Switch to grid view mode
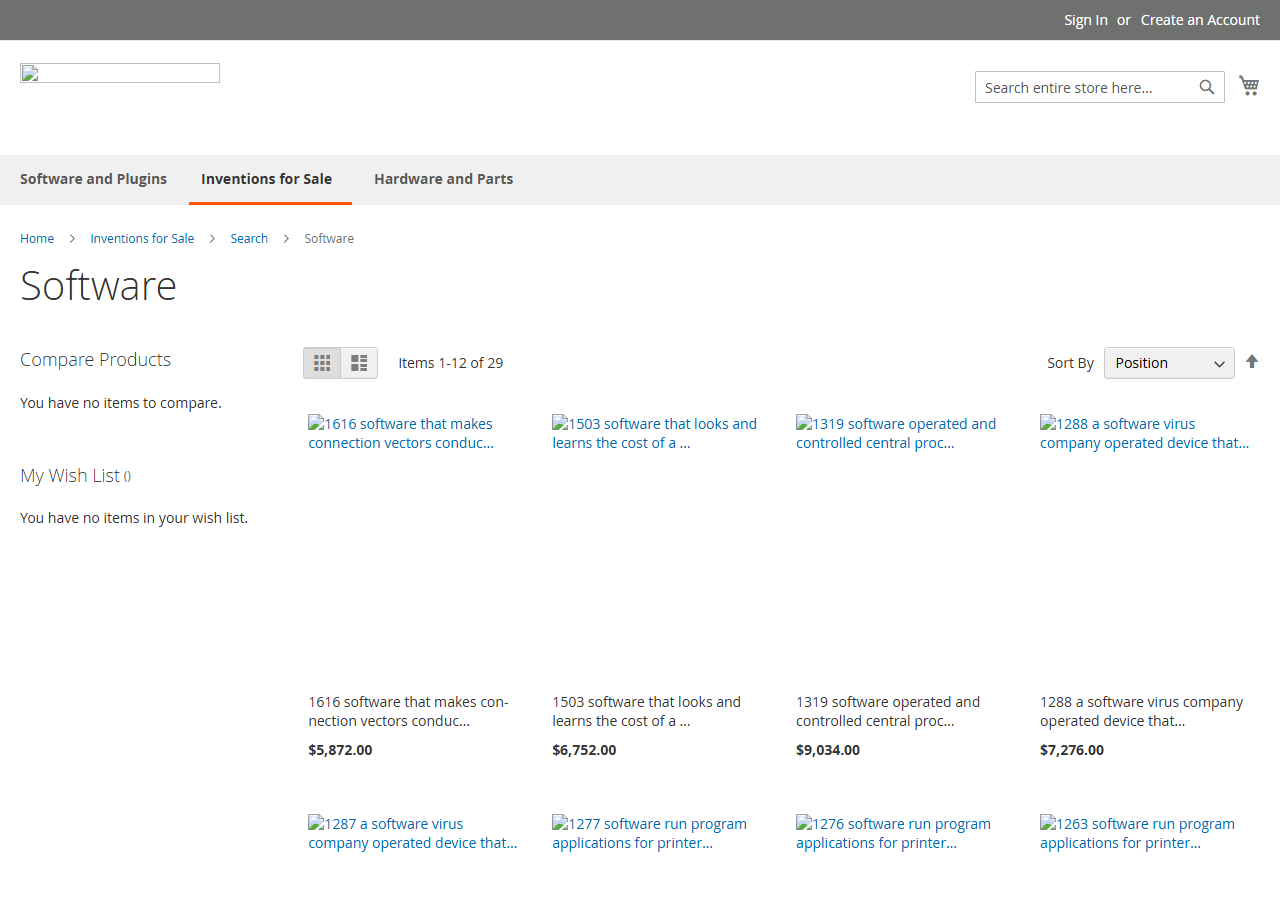Viewport: 1280px width, 900px height. [322, 363]
